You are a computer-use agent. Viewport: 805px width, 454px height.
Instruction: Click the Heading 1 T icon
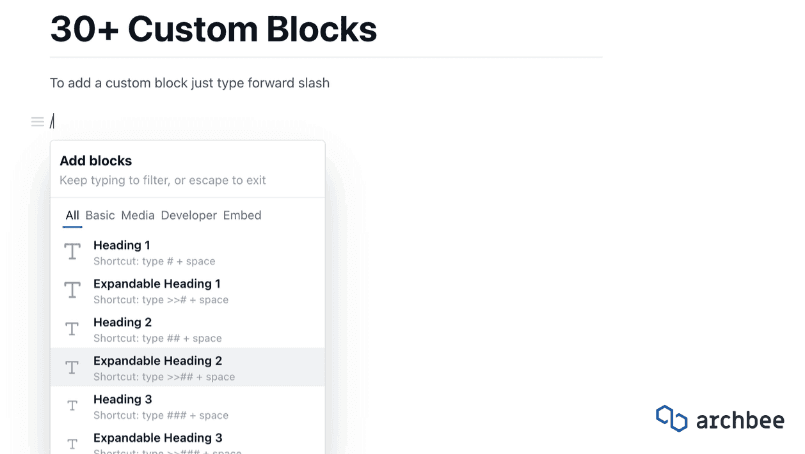click(72, 252)
